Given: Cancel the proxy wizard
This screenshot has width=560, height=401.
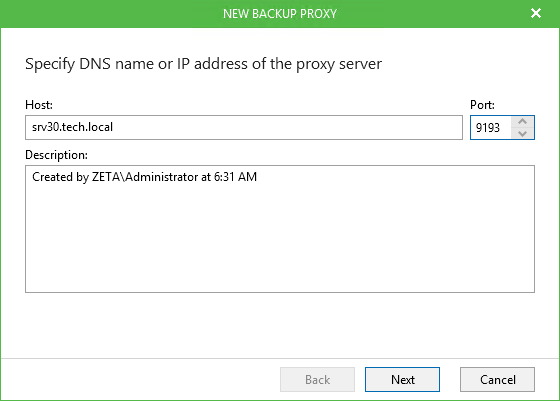Looking at the screenshot, I should point(497,380).
